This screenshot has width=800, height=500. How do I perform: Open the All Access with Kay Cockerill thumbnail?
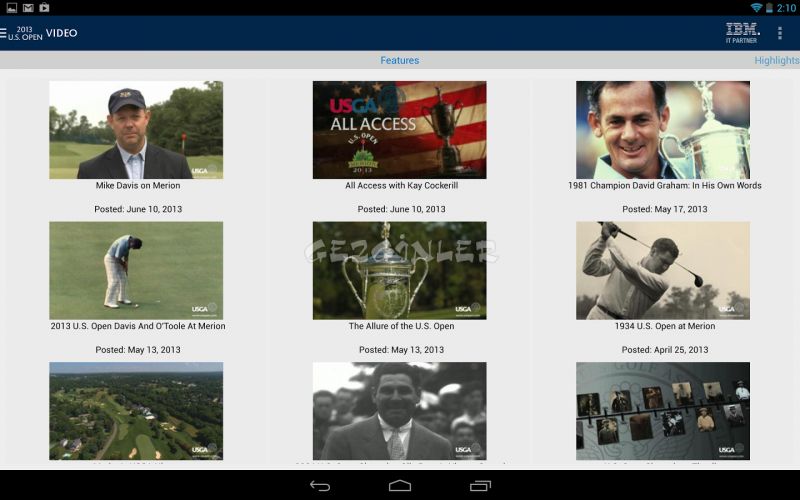pyautogui.click(x=399, y=130)
